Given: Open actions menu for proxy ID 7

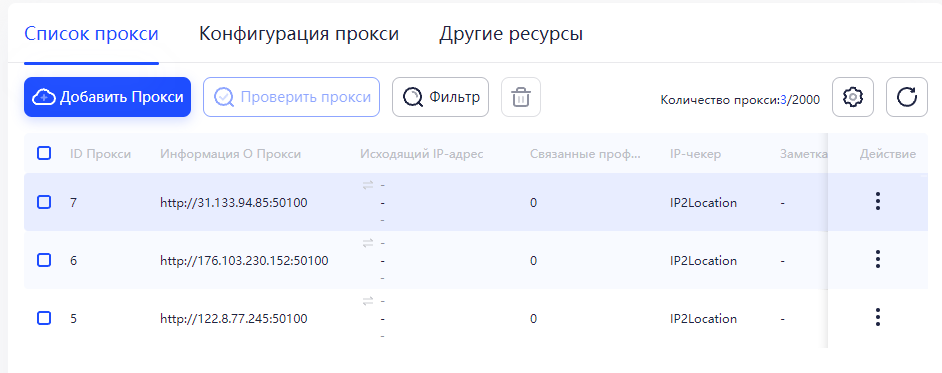Looking at the screenshot, I should point(878,201).
